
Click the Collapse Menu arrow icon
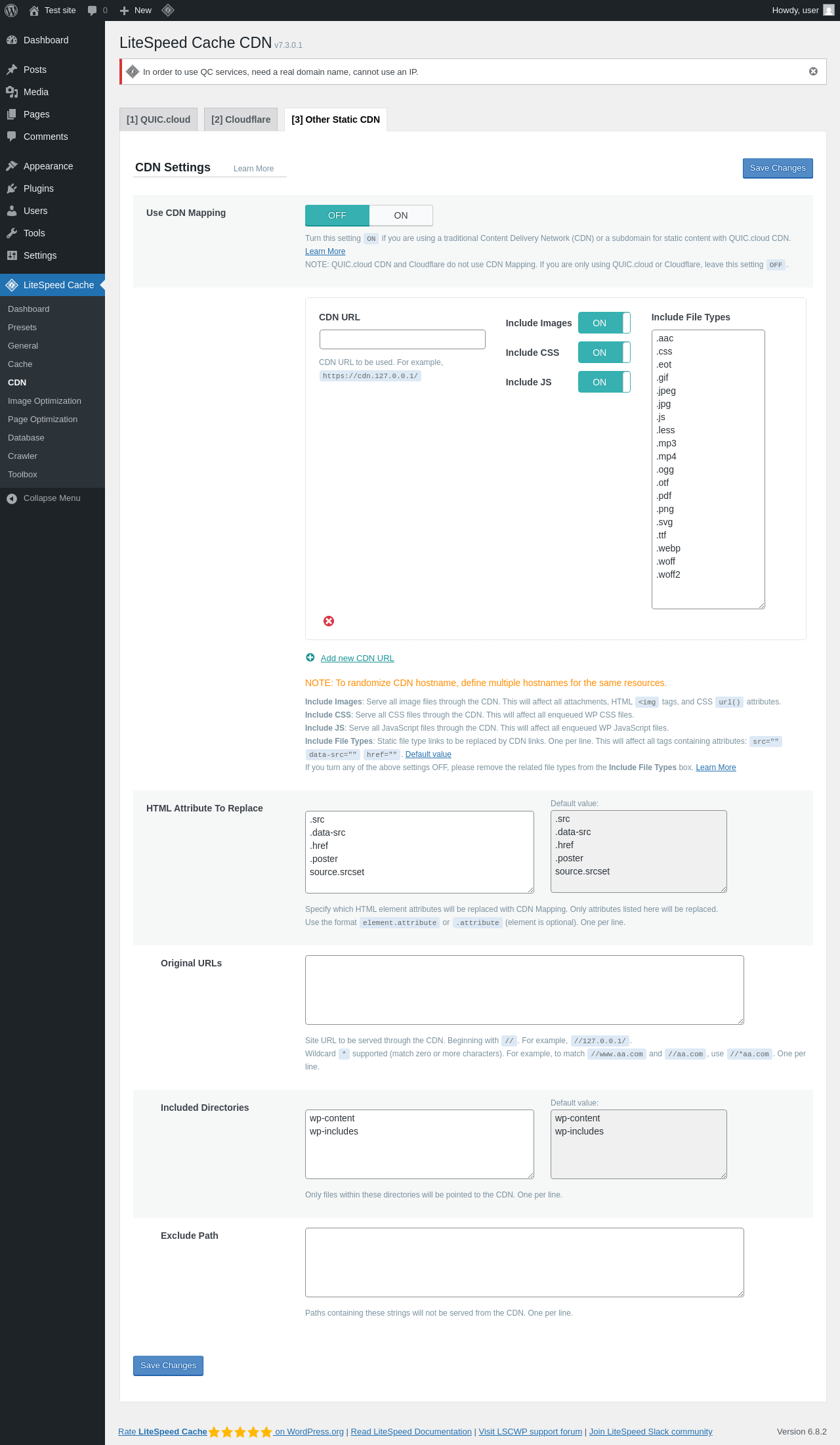point(12,498)
